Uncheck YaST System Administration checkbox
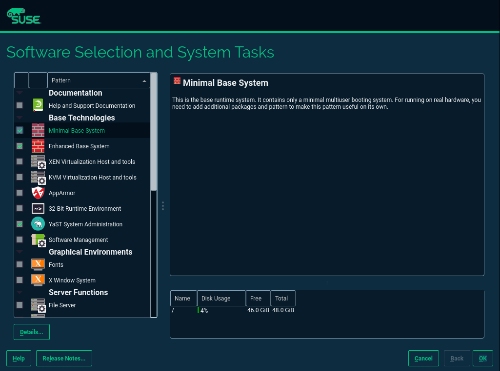500x371 pixels. (x=20, y=224)
